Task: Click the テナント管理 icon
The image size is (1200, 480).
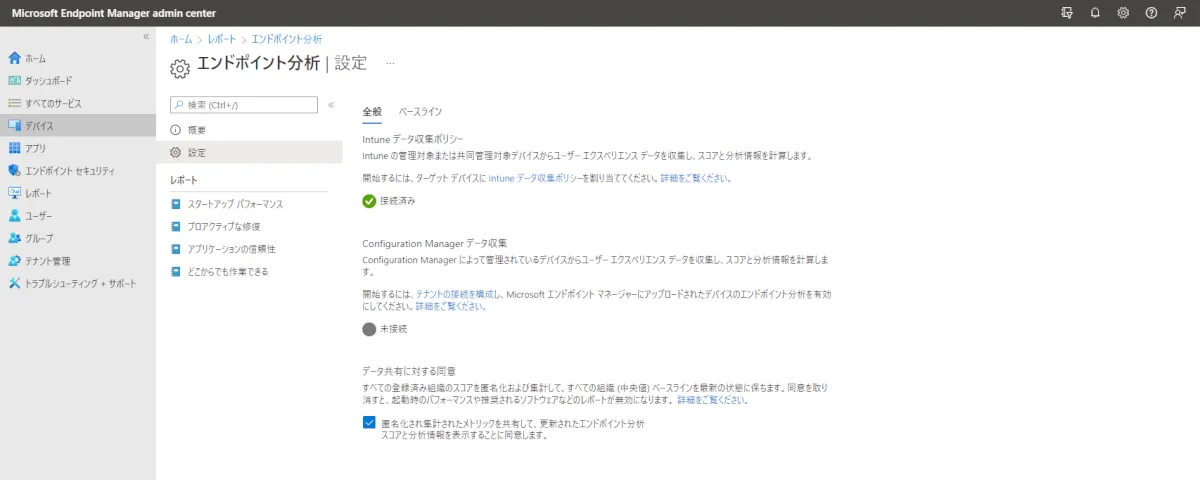Action: point(14,260)
